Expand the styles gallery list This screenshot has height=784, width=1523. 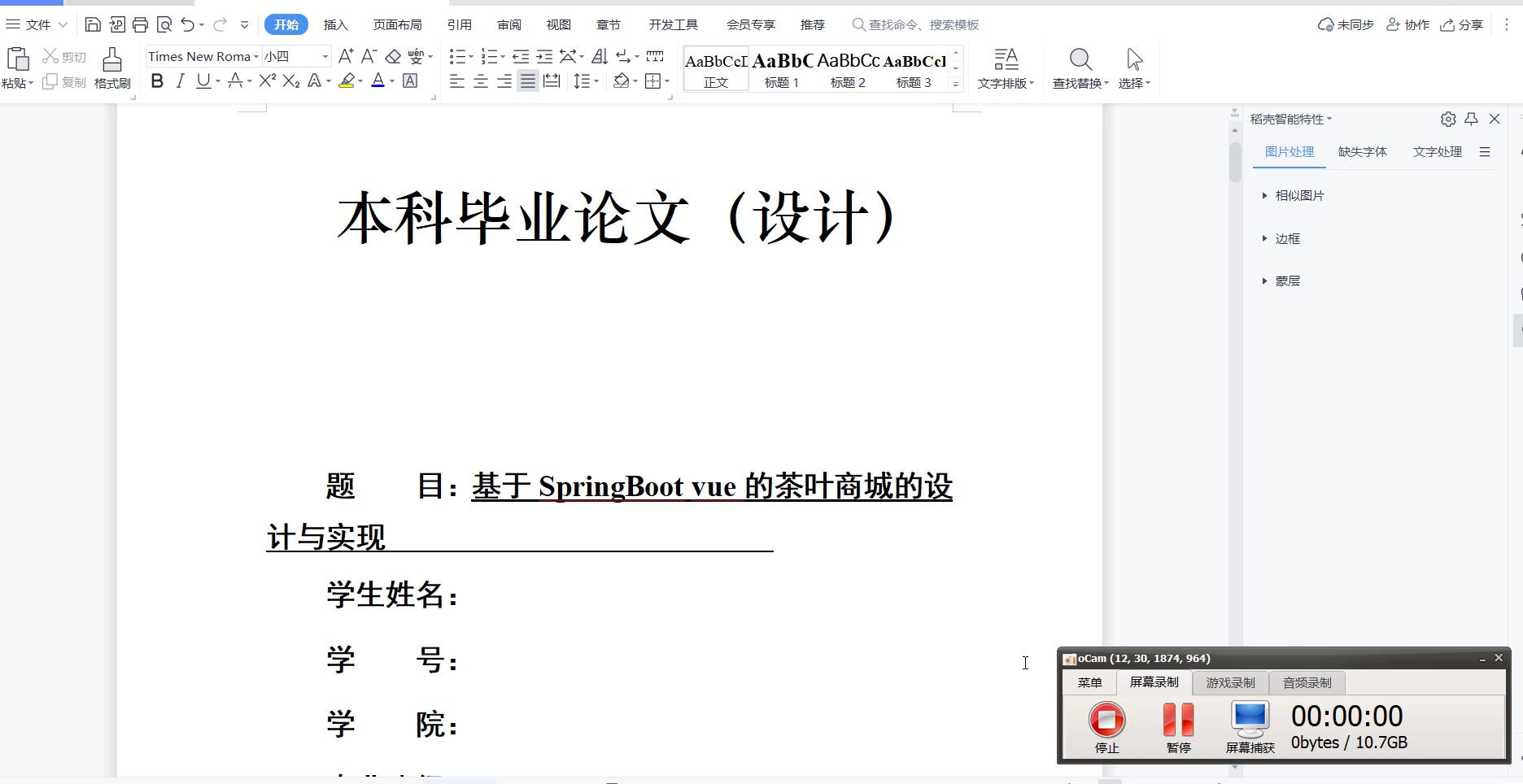click(956, 84)
